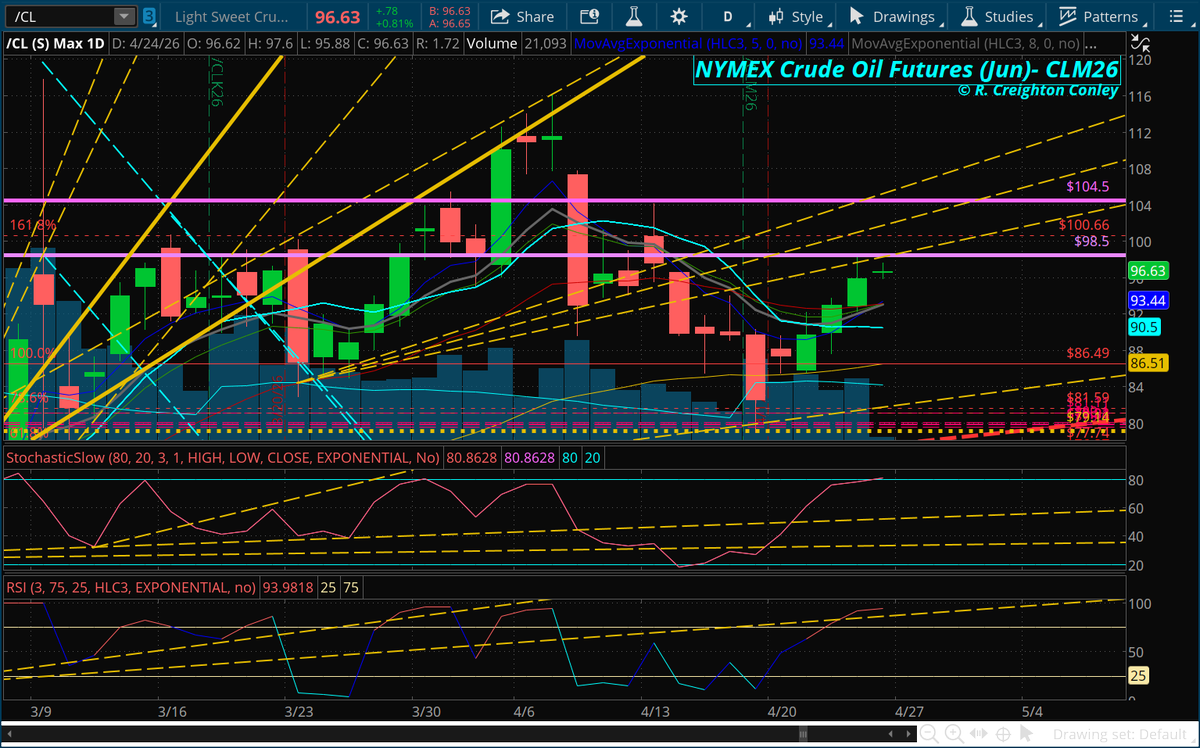Click the blue chart-link number 3 box

tap(148, 16)
